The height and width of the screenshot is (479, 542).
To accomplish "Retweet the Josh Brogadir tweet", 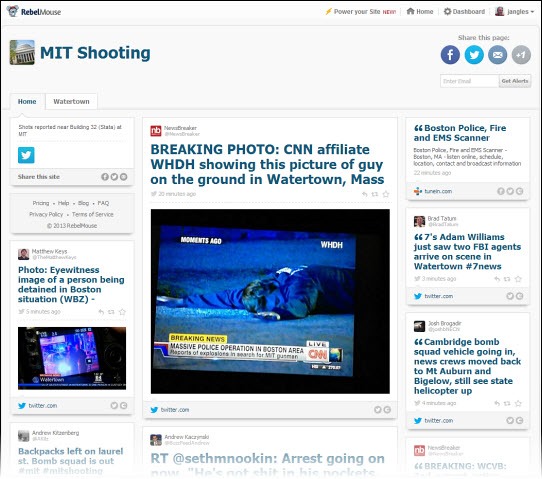I will tap(507, 403).
